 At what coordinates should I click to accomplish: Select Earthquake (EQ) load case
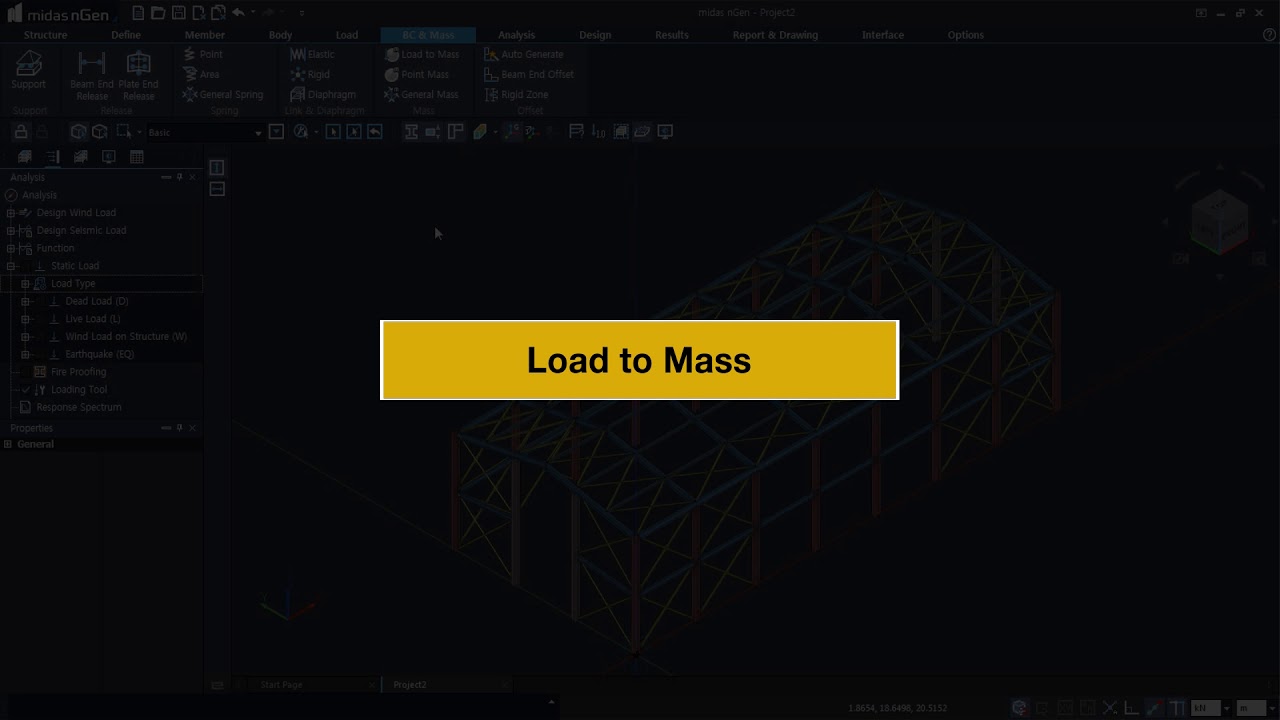tap(99, 354)
